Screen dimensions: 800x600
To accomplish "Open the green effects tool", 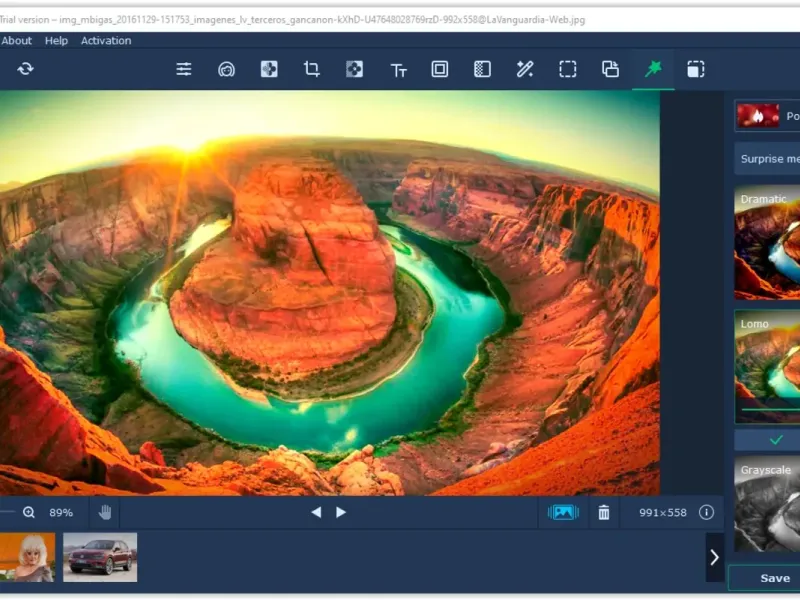I will click(653, 69).
